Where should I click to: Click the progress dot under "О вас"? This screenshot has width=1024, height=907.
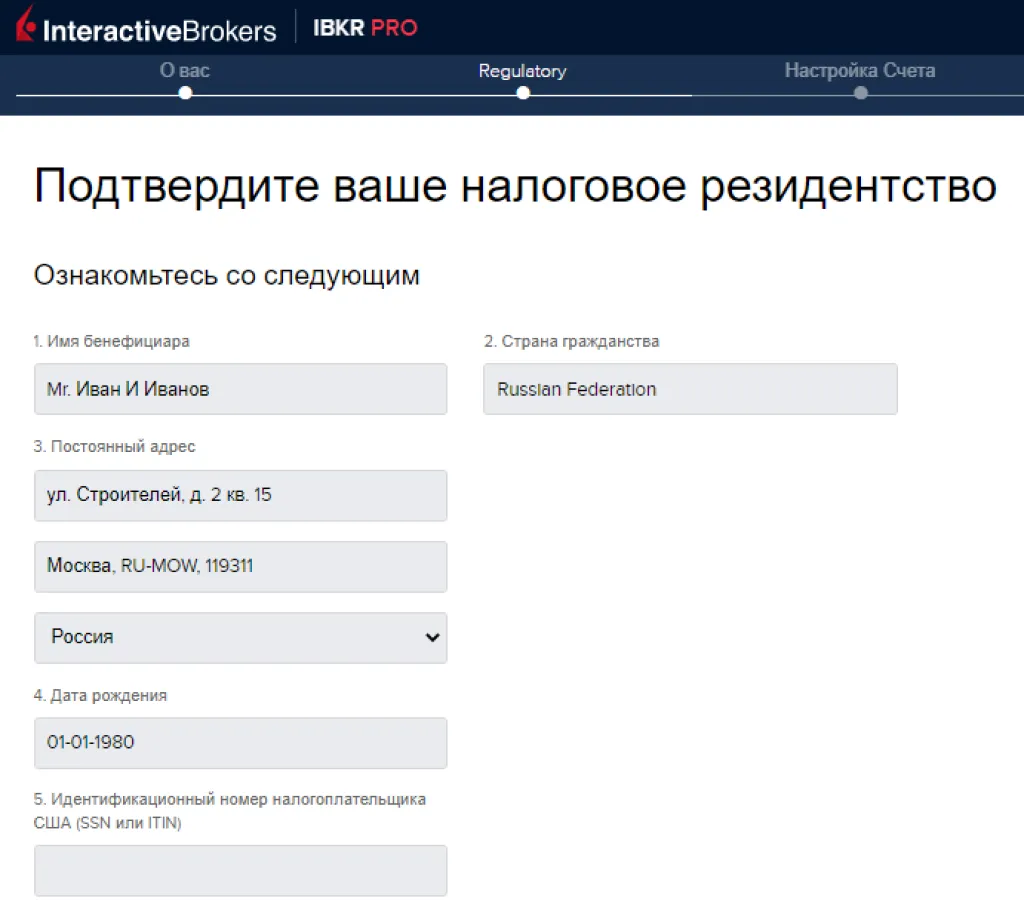point(185,93)
